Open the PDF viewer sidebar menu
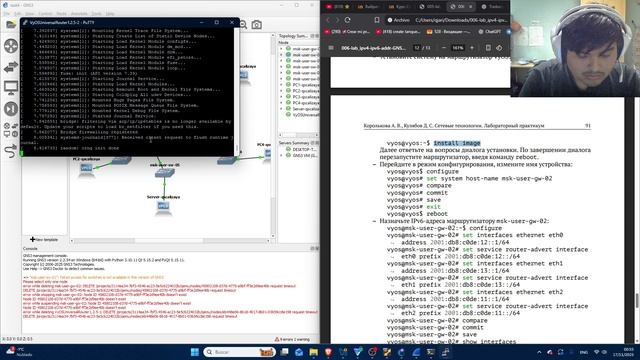640x360 pixels. (x=331, y=48)
